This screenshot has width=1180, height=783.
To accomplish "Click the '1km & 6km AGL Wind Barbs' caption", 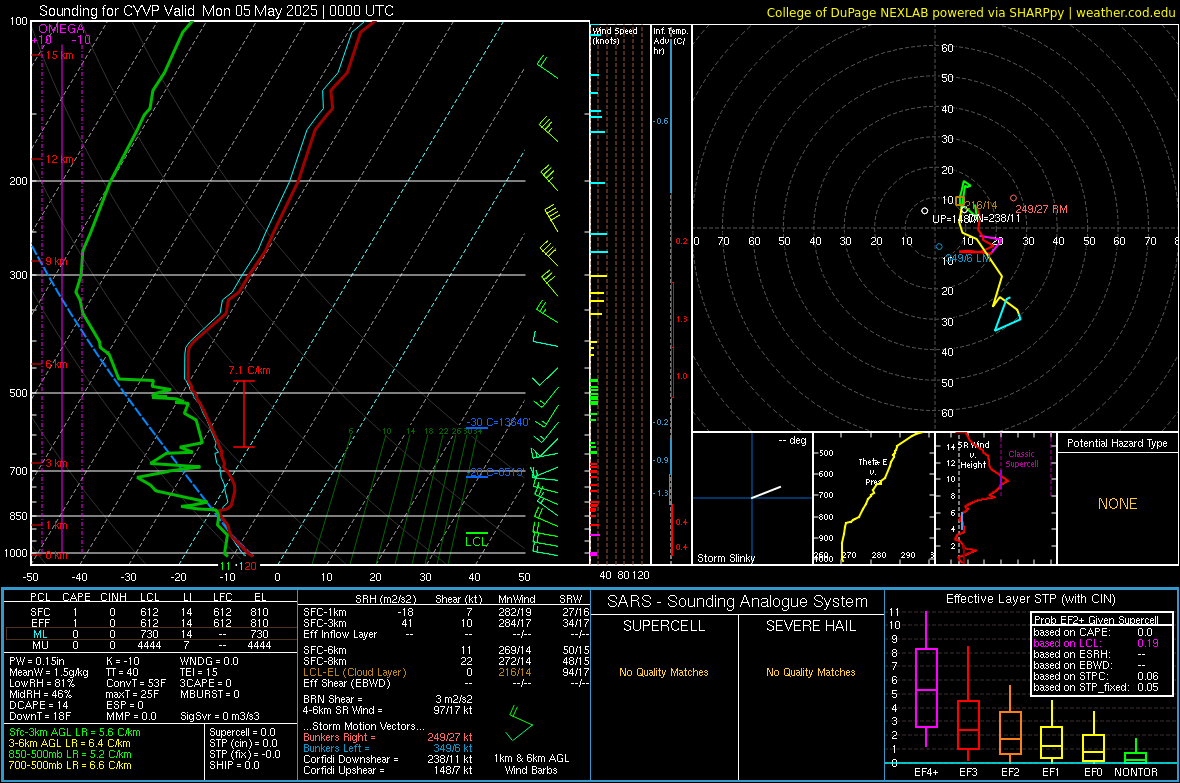I will (531, 764).
